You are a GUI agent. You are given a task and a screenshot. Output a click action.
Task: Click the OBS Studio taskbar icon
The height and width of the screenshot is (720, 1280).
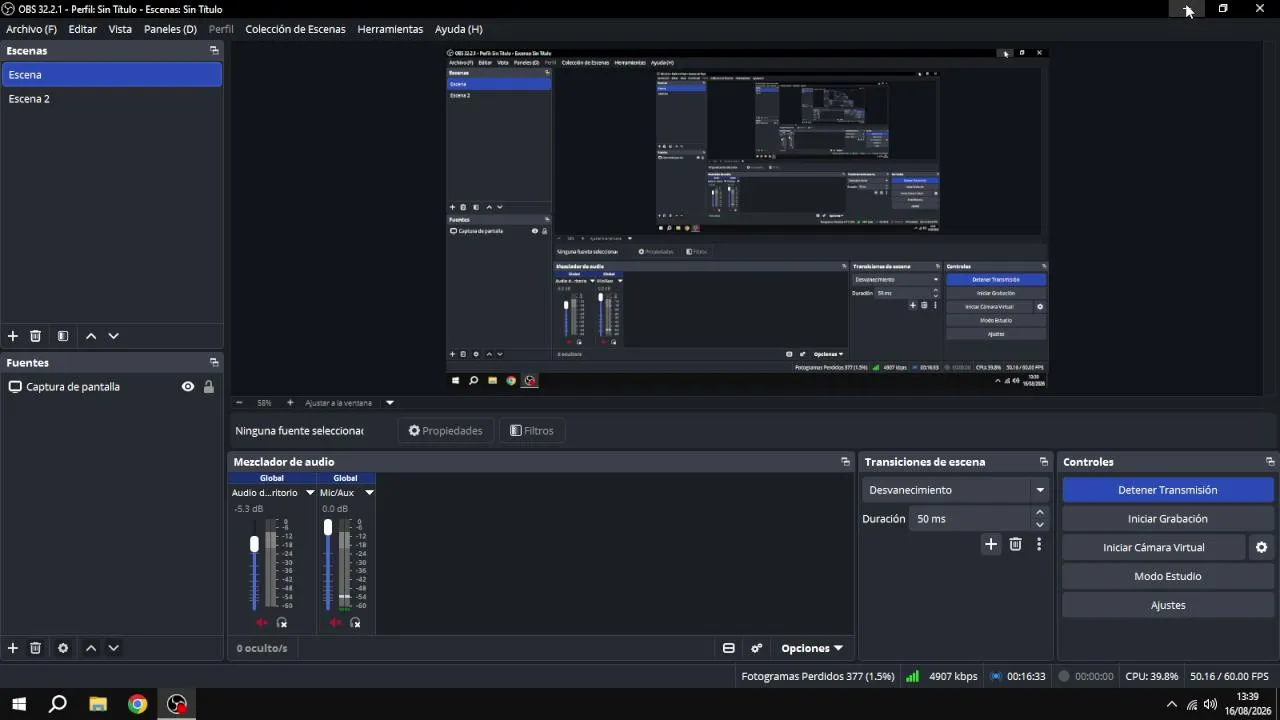pos(177,704)
